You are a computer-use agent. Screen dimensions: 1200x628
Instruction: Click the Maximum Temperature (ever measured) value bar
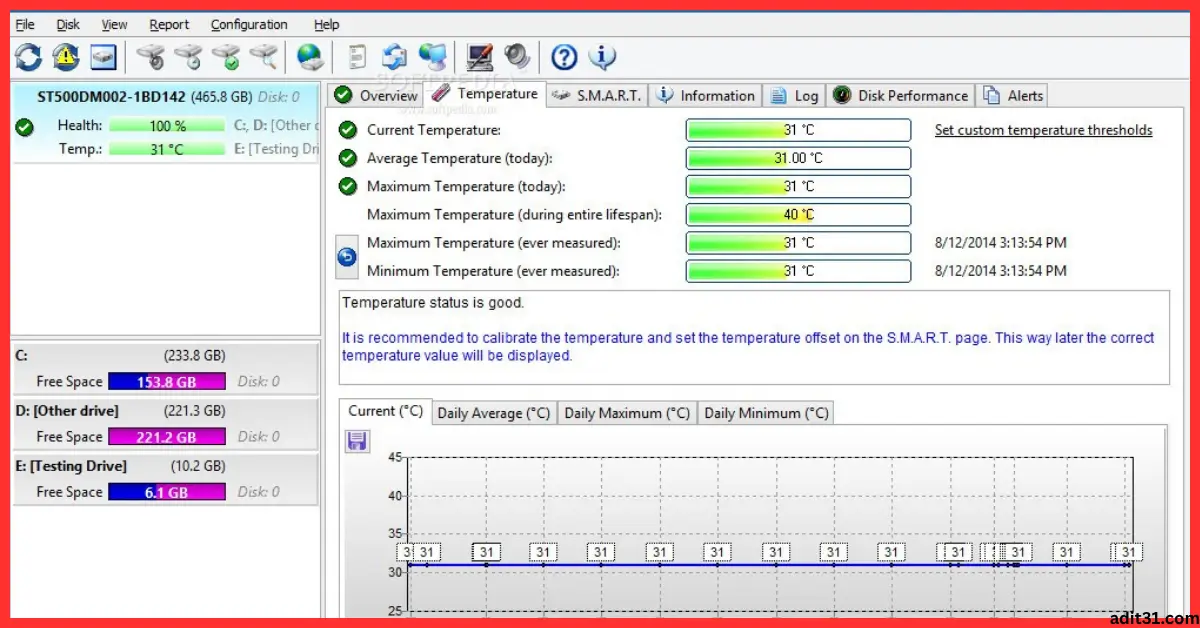click(798, 242)
